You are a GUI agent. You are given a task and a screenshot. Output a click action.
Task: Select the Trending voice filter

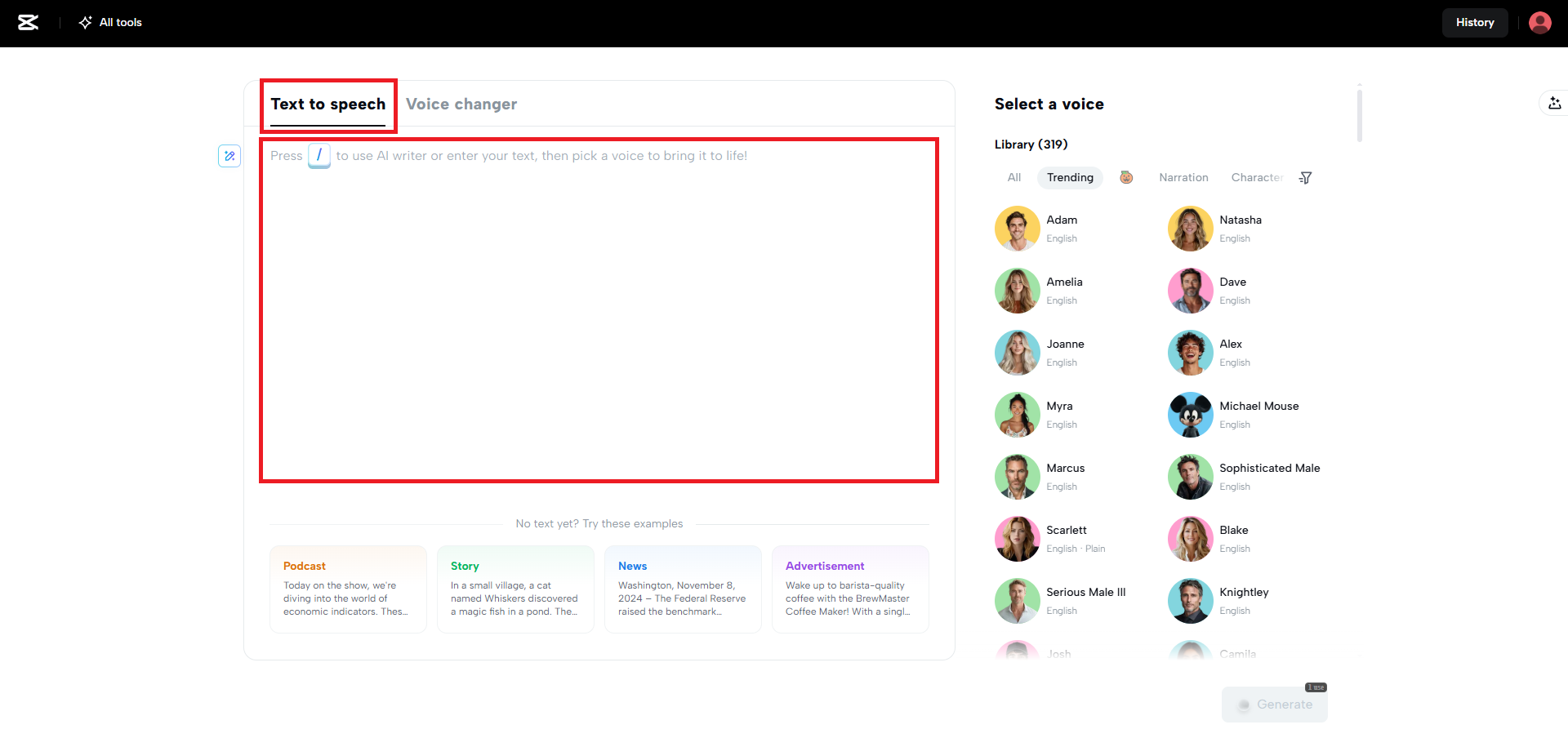1070,178
